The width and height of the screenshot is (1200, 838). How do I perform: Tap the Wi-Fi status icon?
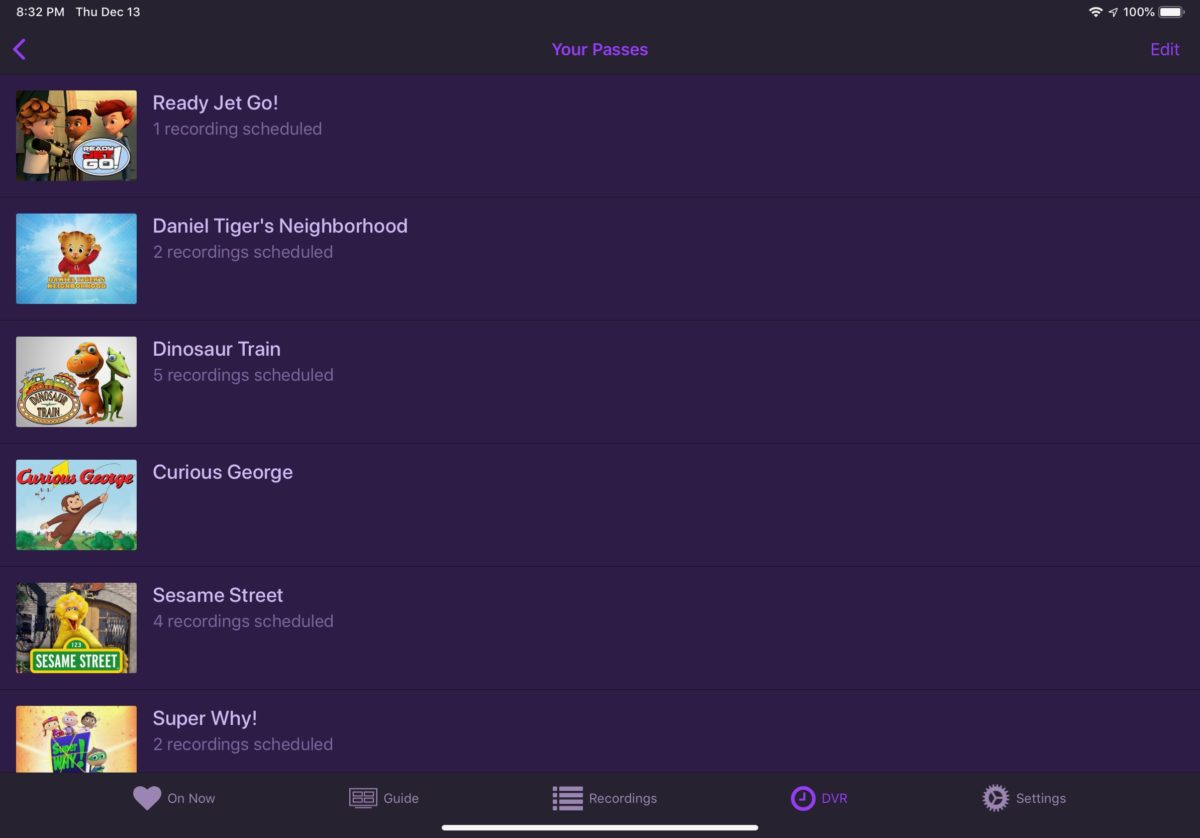pyautogui.click(x=1096, y=12)
